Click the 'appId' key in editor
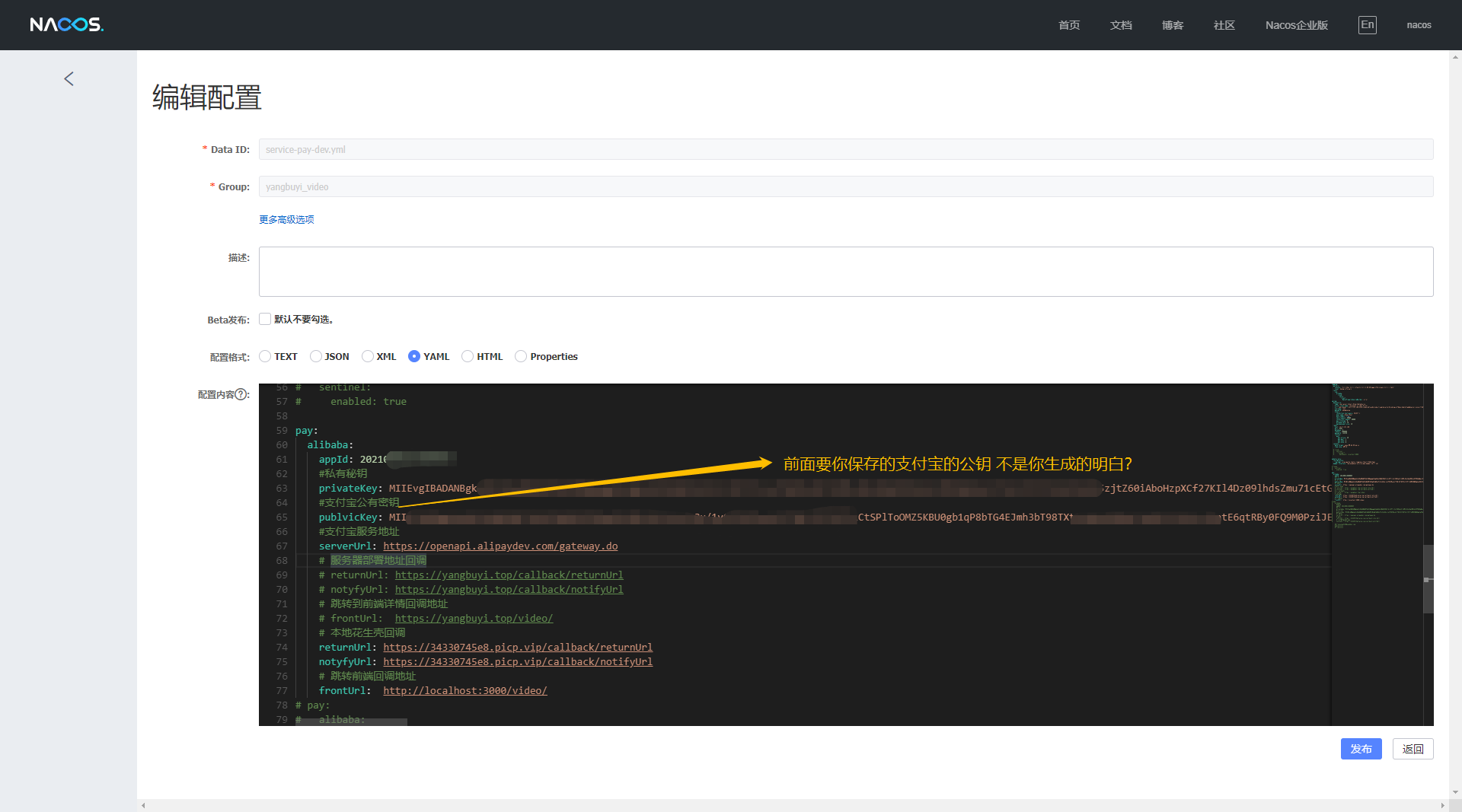Viewport: 1462px width, 812px height. (x=333, y=459)
